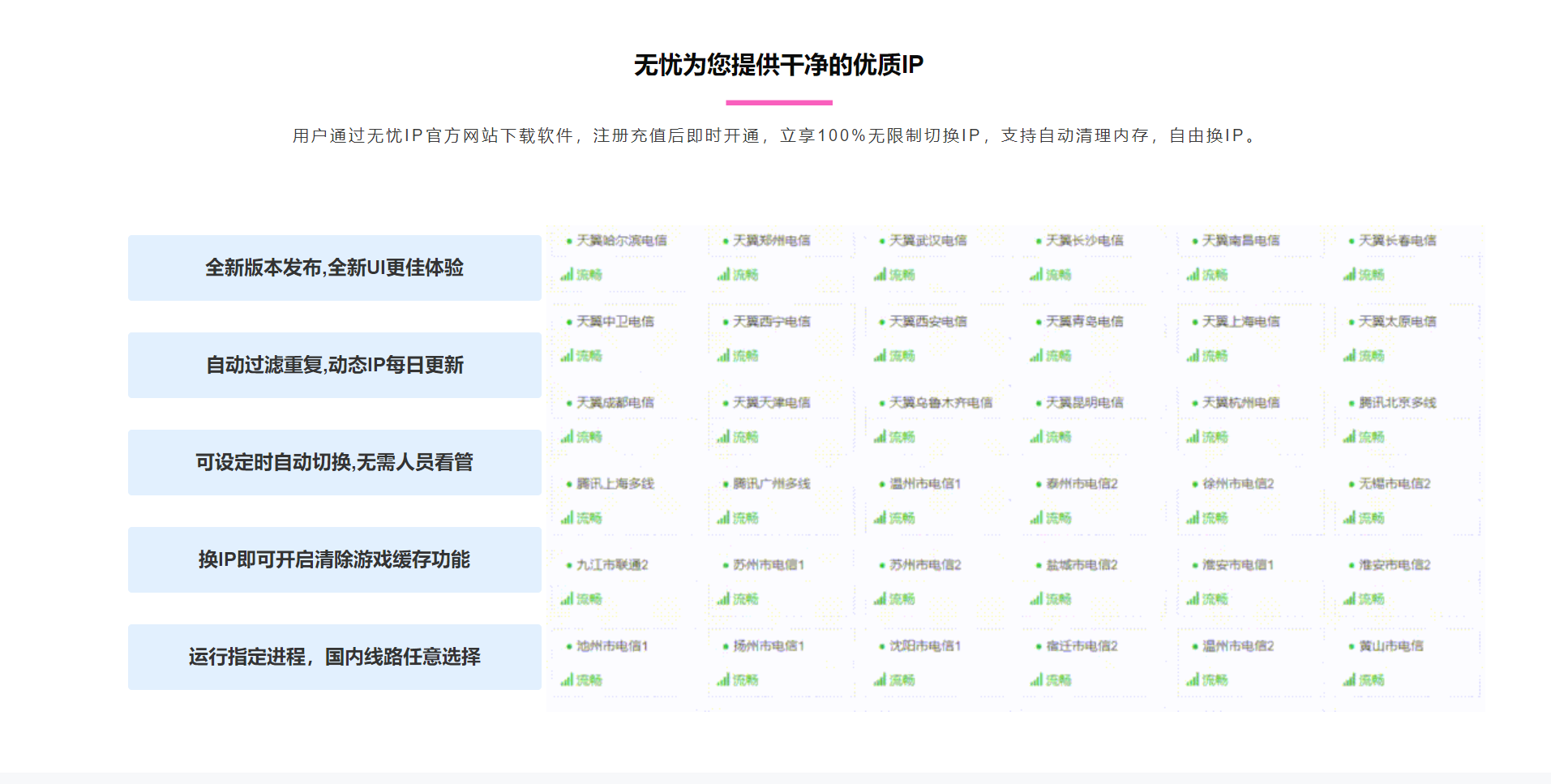Click signal bars under 温州市电信1

(880, 517)
